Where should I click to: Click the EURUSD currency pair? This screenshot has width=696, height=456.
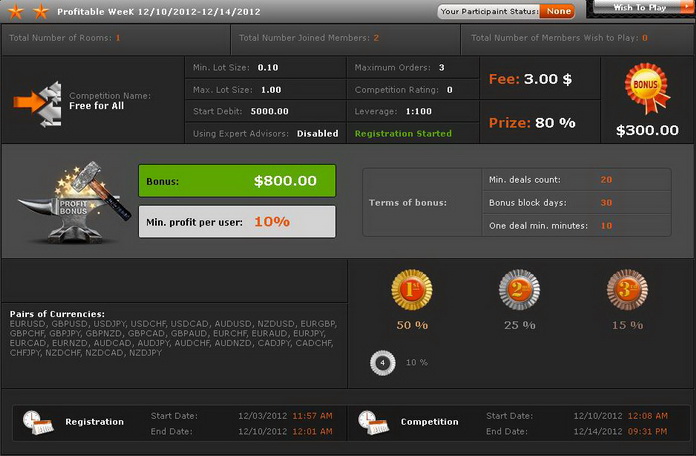tap(27, 324)
